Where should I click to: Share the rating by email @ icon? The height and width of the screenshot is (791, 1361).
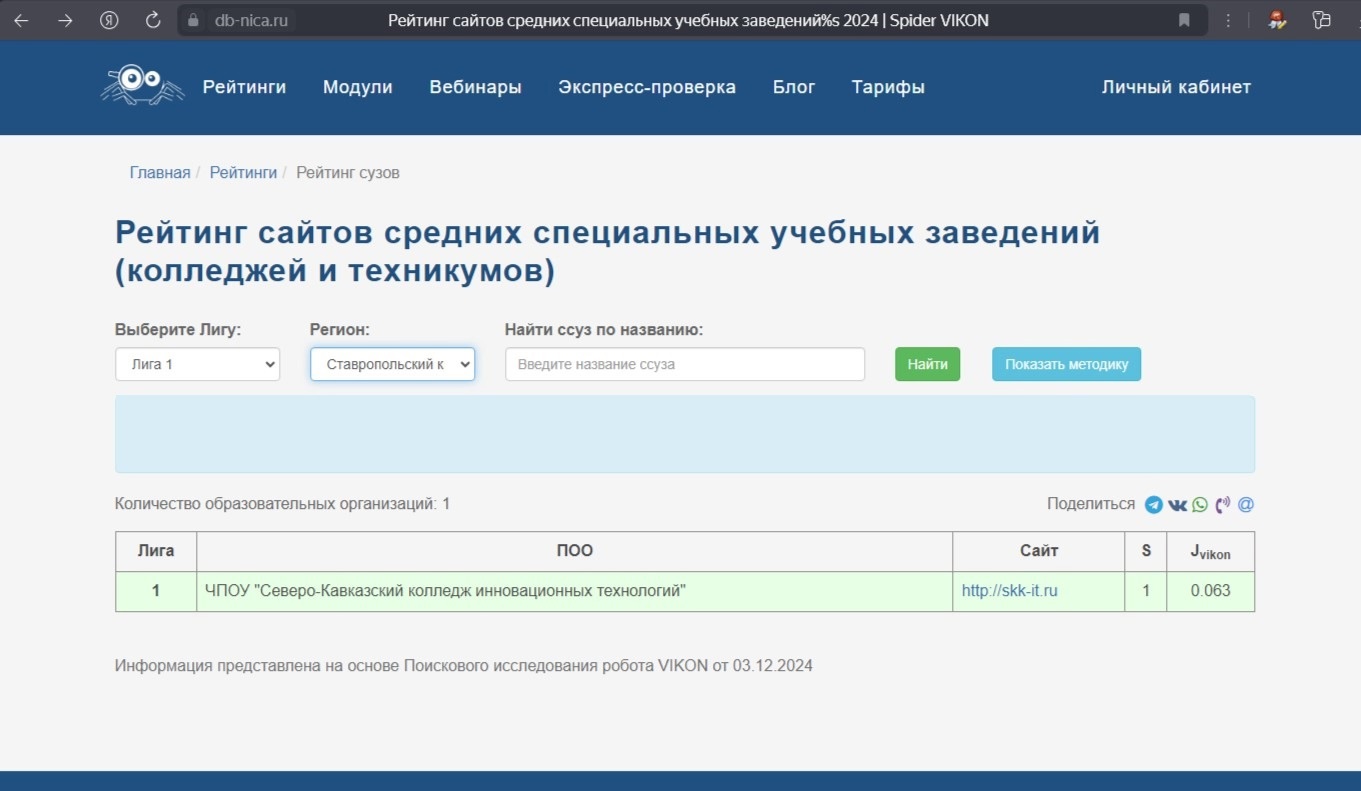(x=1245, y=505)
